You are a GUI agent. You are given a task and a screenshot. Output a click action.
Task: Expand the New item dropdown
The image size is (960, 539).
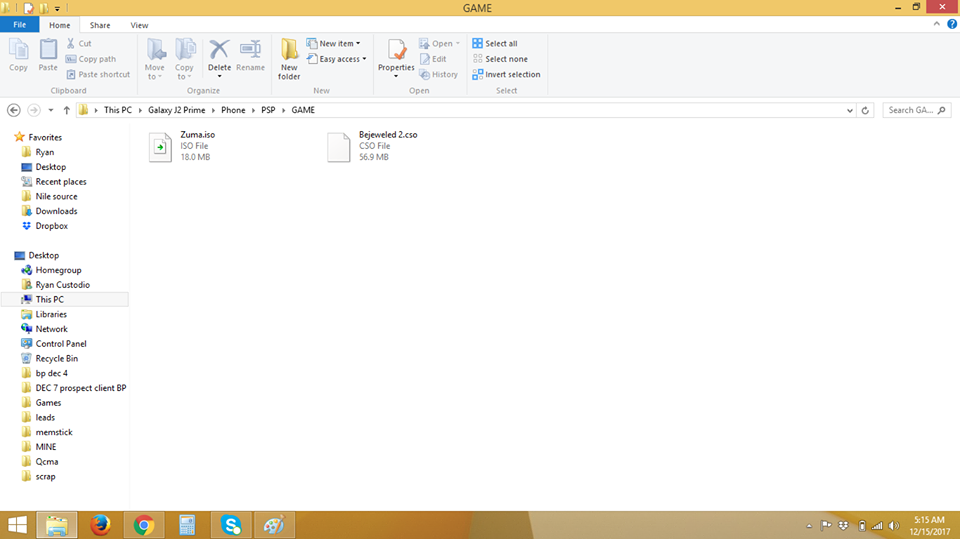[x=358, y=43]
